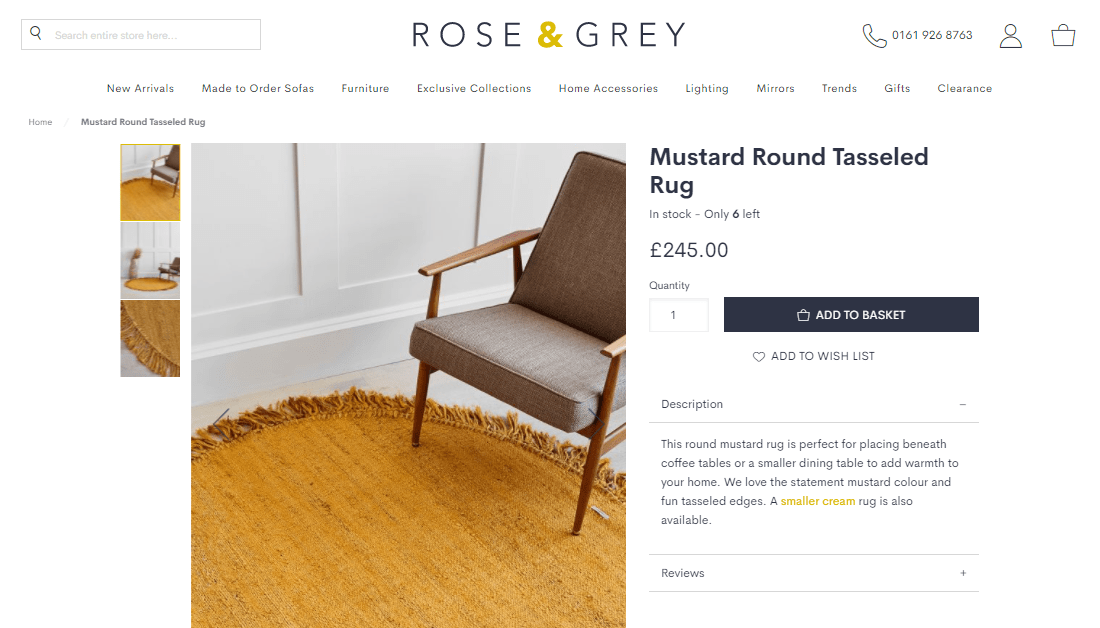Open the Lighting menu
Viewport: 1100px width, 628px height.
707,88
